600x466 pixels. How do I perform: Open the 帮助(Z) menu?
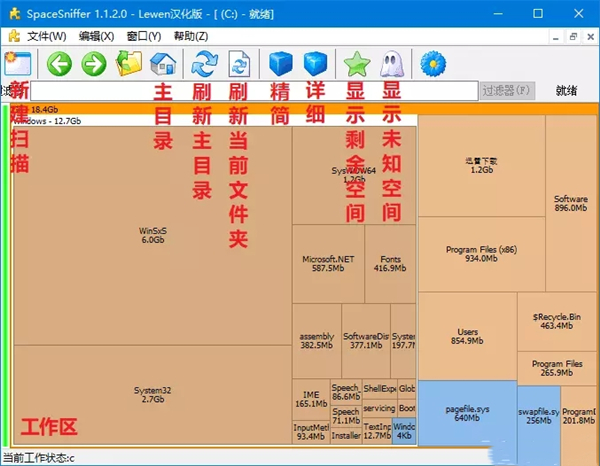click(x=191, y=36)
